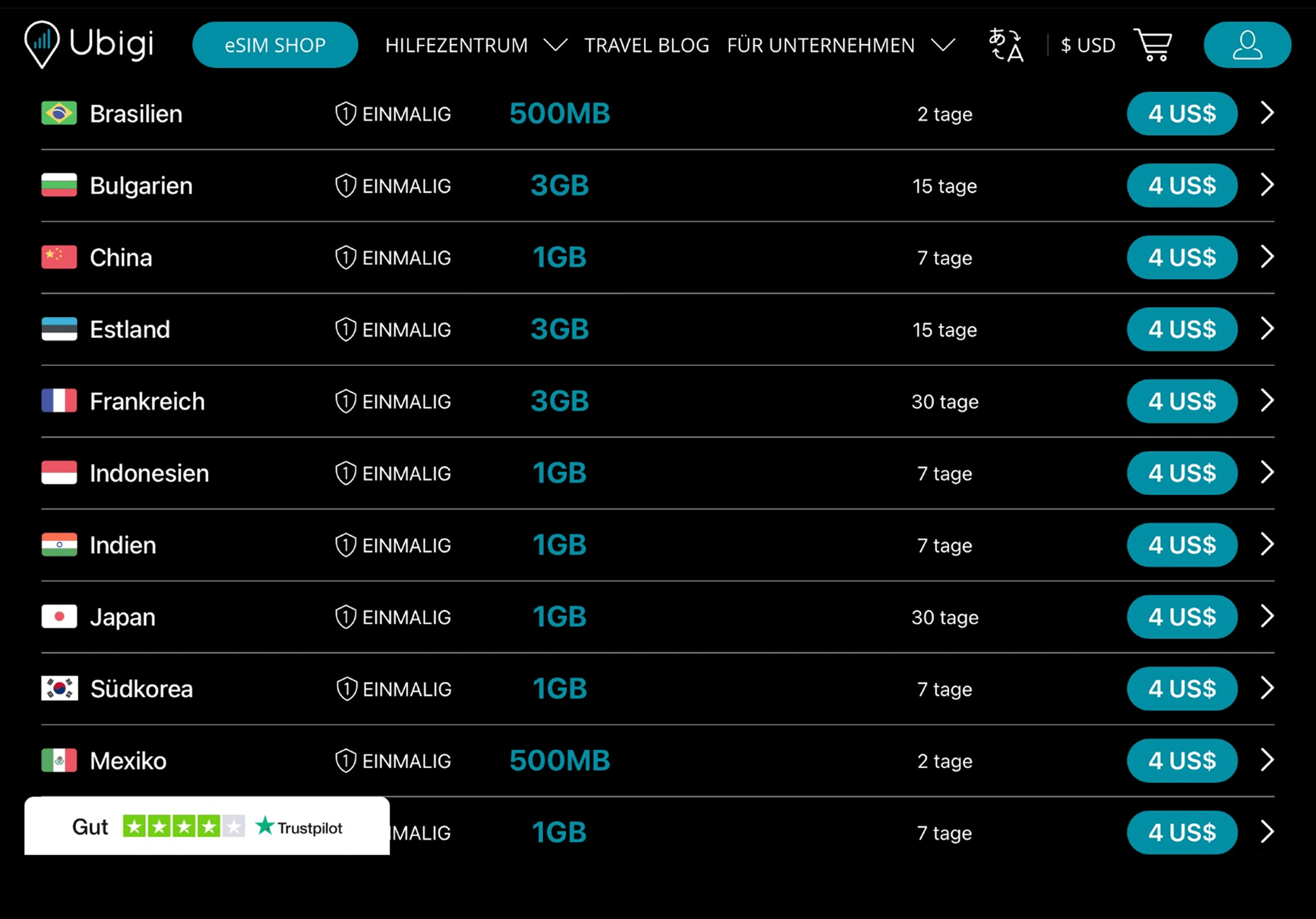Click the Brazil flag icon

click(59, 113)
